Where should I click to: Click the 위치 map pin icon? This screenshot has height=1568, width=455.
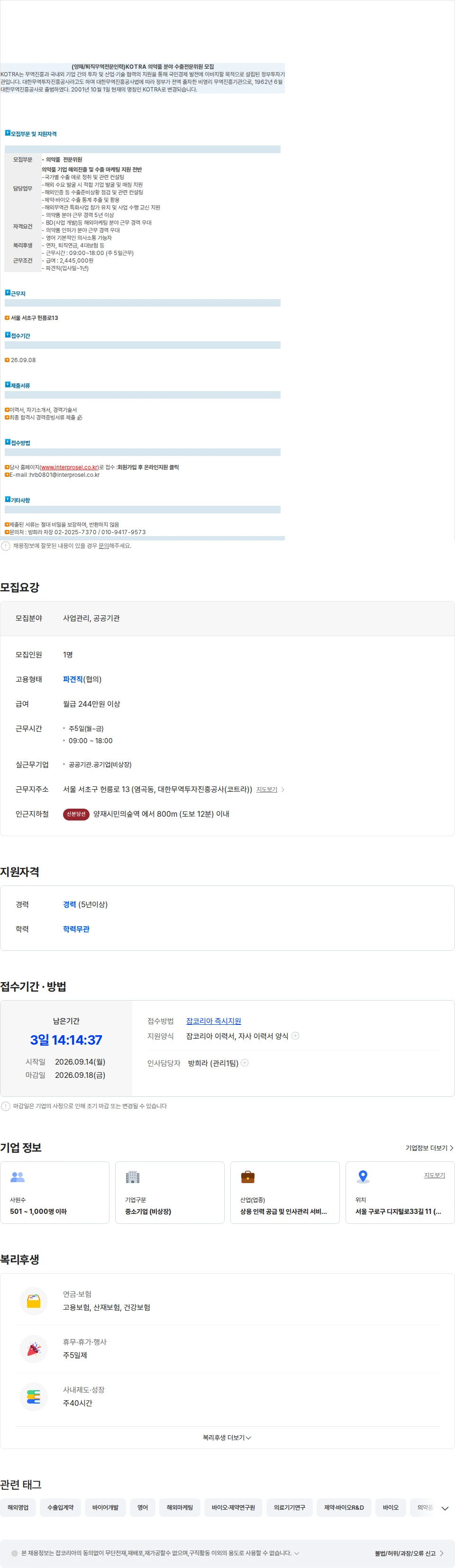pyautogui.click(x=363, y=1176)
